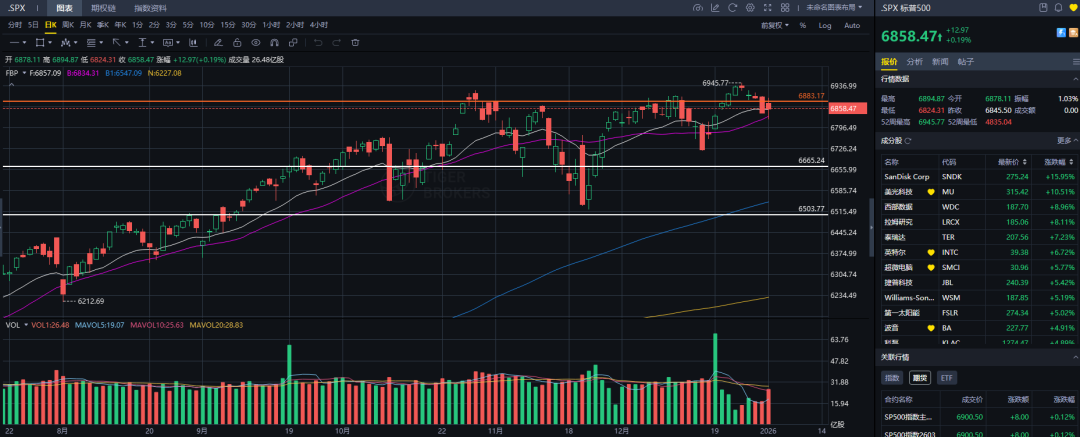Switch to the 期权链 tab

pyautogui.click(x=103, y=8)
